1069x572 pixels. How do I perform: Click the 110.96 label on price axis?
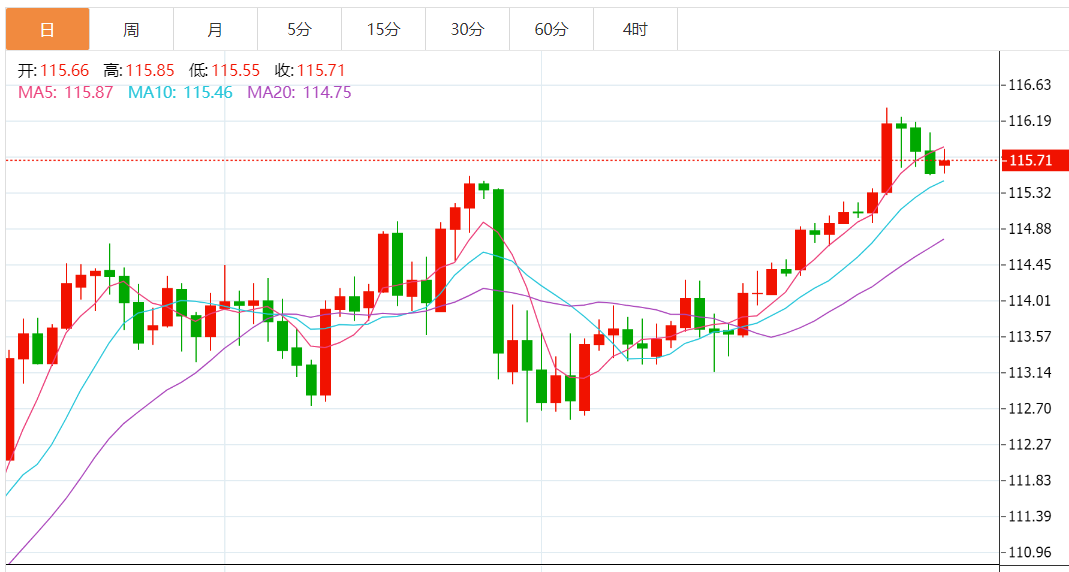click(1030, 553)
